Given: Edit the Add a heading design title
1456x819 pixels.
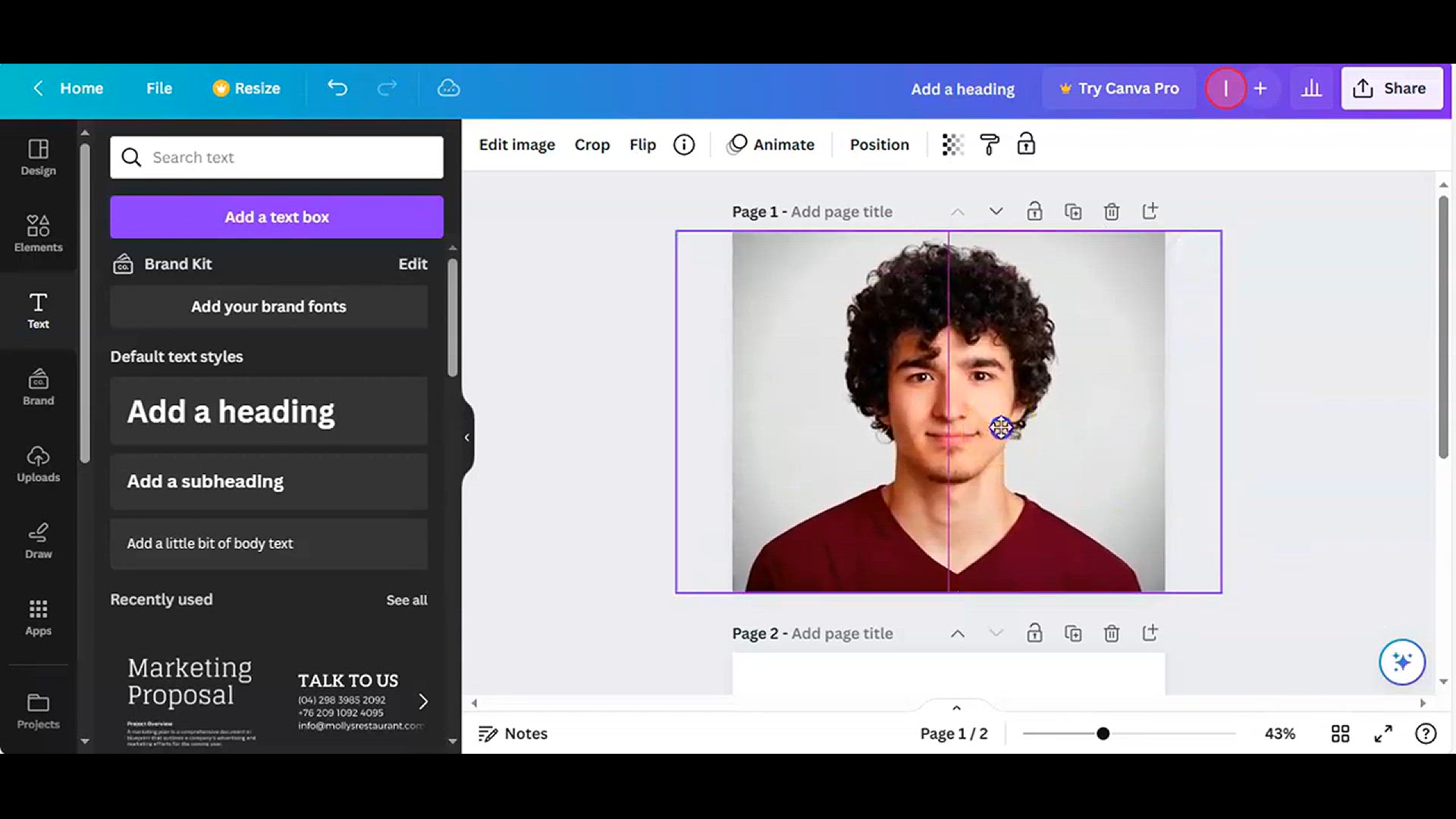Looking at the screenshot, I should tap(962, 89).
